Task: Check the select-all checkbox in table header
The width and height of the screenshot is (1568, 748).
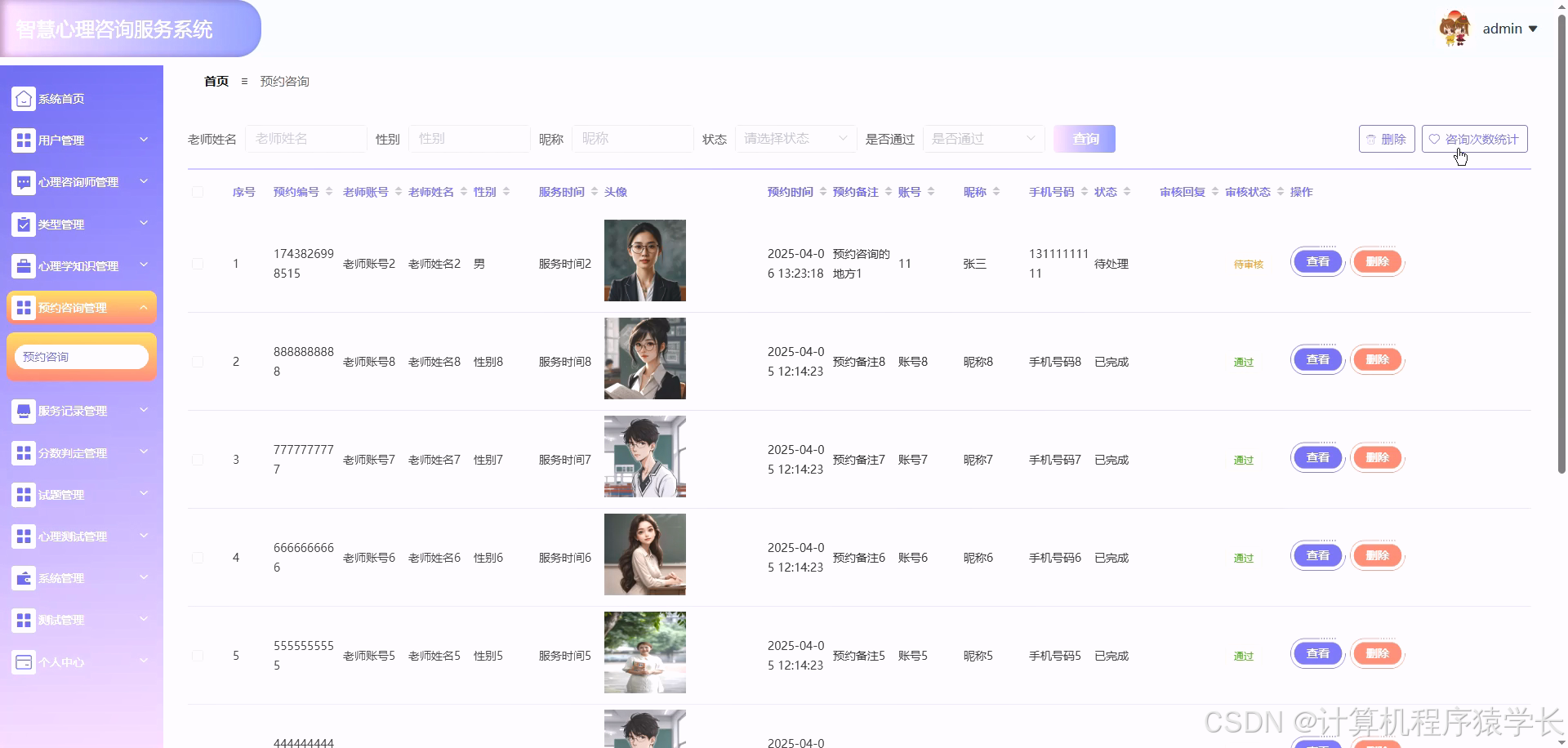Action: tap(198, 192)
